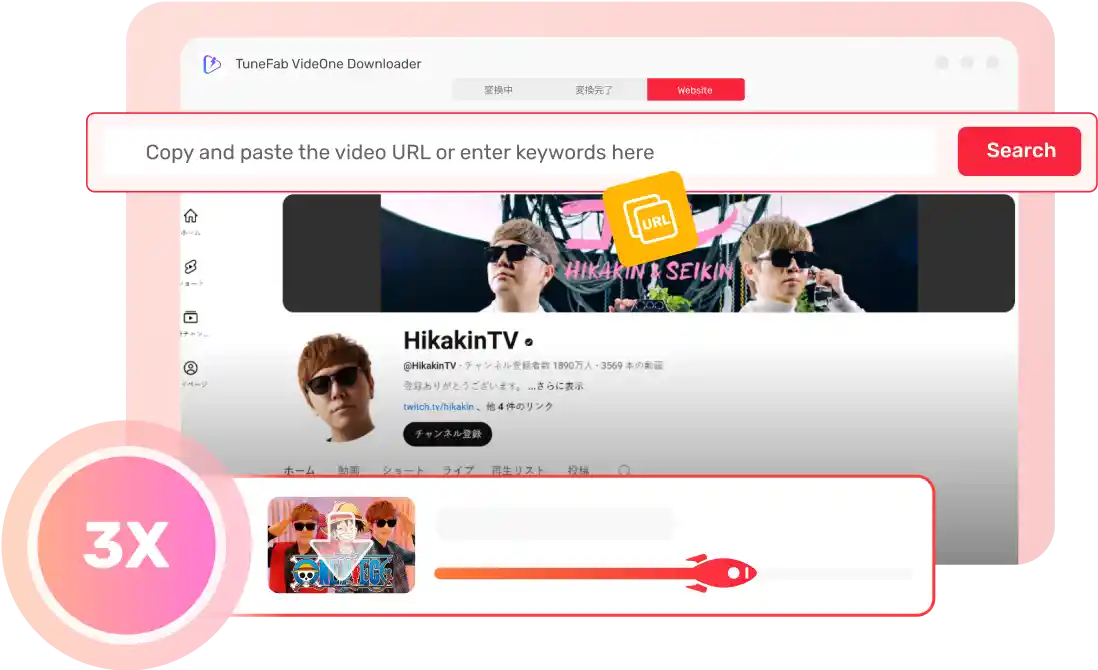This screenshot has width=1098, height=670.
Task: Open the Subscriptions sidebar icon
Action: click(190, 317)
